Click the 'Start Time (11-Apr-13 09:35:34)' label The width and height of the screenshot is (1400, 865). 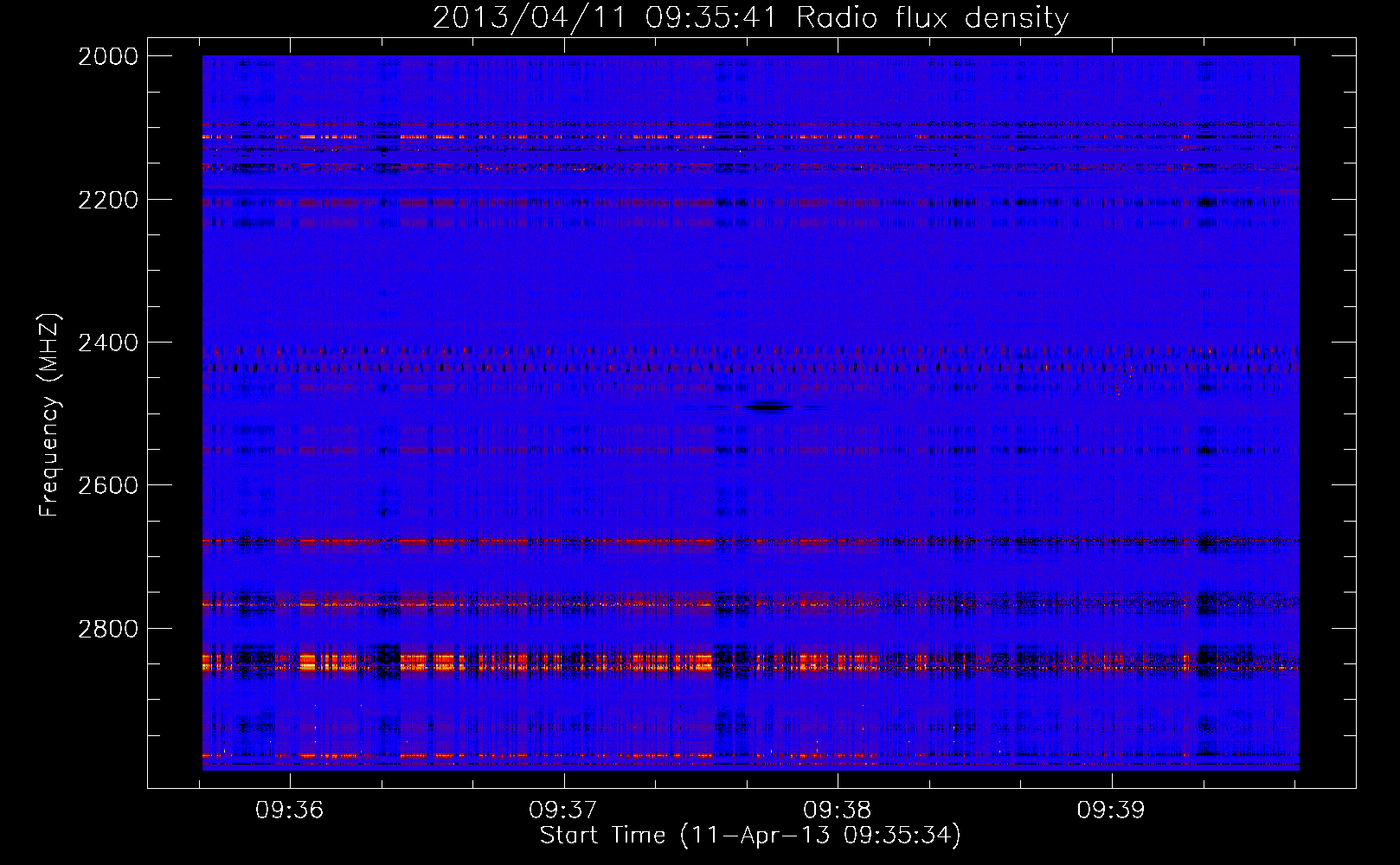pos(750,836)
